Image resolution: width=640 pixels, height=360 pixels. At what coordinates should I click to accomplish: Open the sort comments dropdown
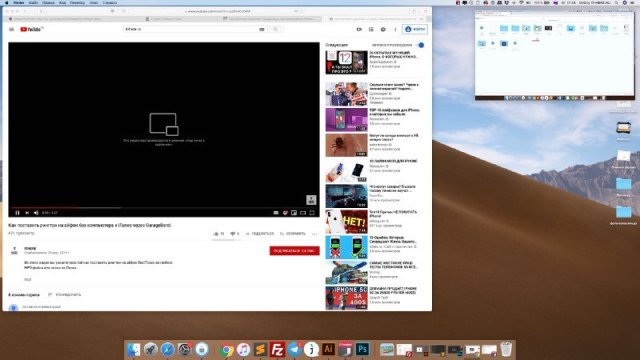tap(64, 294)
